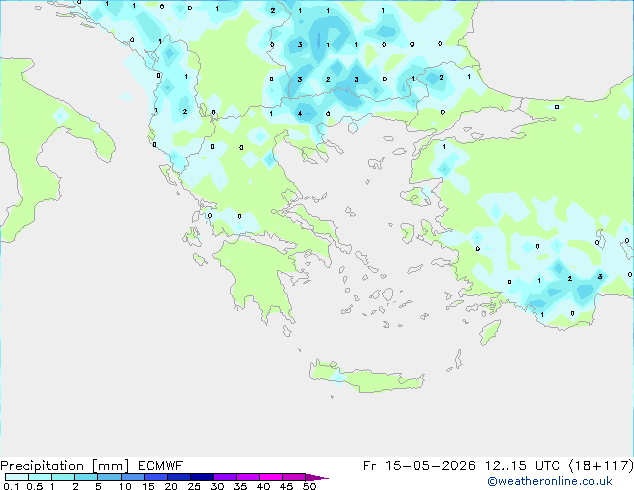The height and width of the screenshot is (490, 634).
Task: Click the arrow tip at the legend's end
Action: pos(317,478)
